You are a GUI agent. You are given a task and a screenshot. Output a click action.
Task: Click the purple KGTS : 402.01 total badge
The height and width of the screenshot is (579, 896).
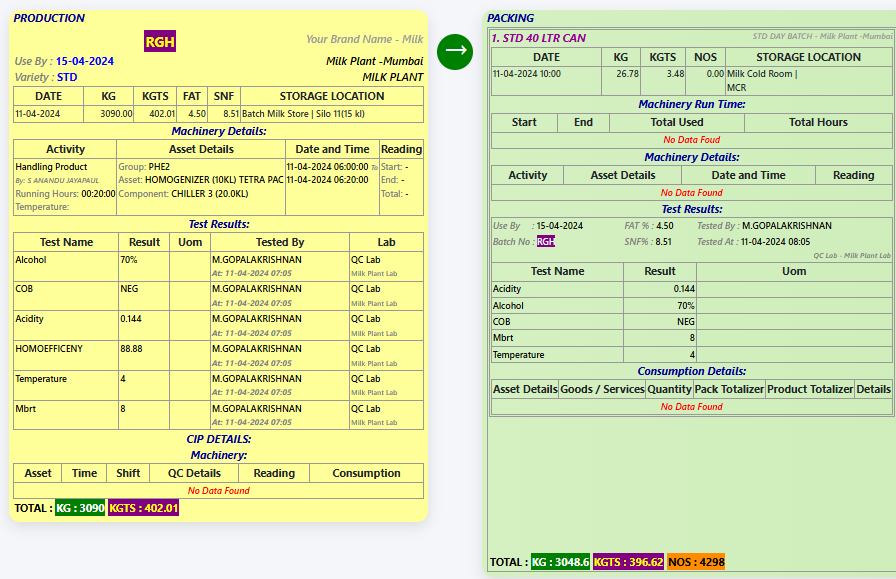coord(144,508)
